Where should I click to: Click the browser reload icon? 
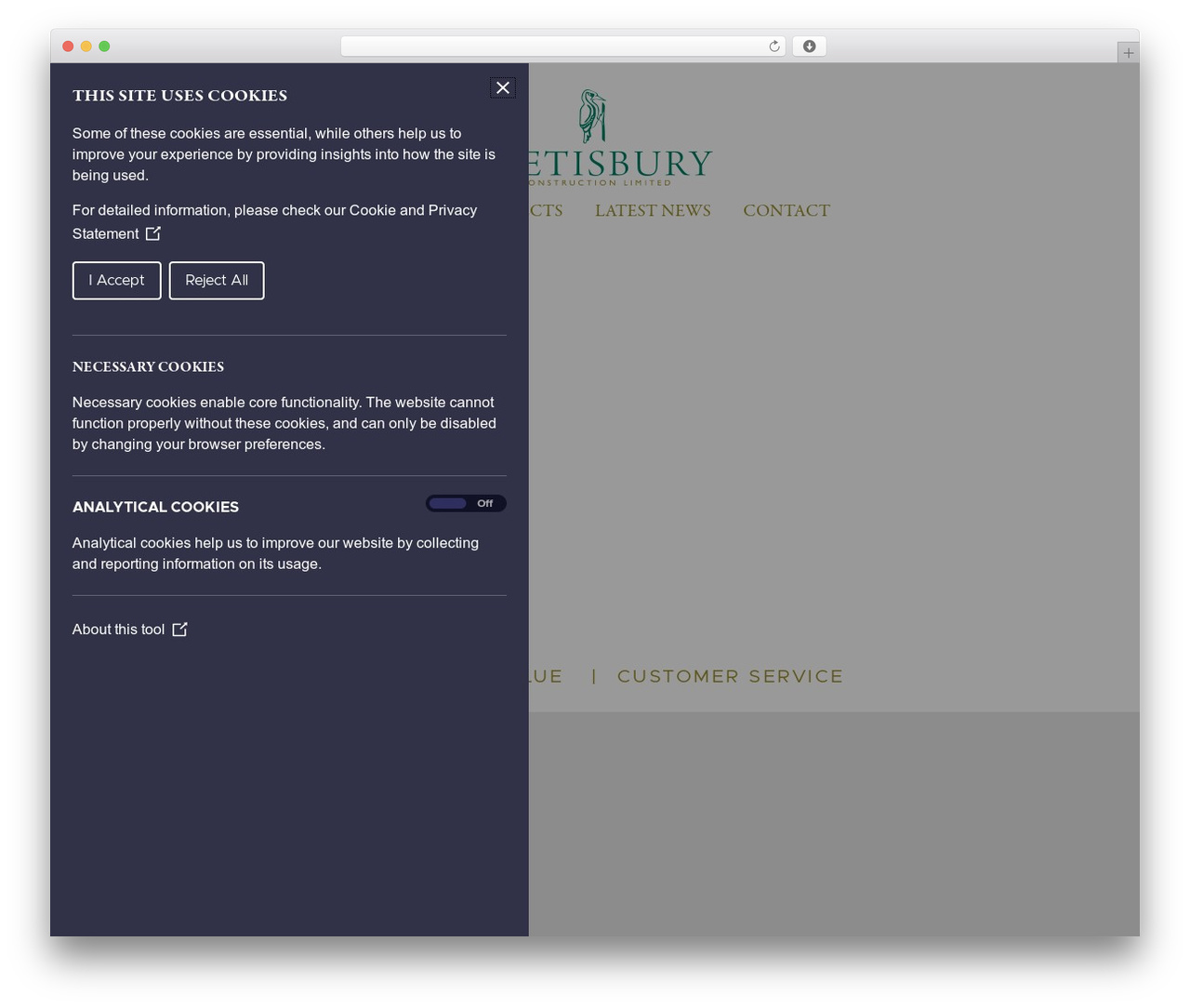point(773,46)
